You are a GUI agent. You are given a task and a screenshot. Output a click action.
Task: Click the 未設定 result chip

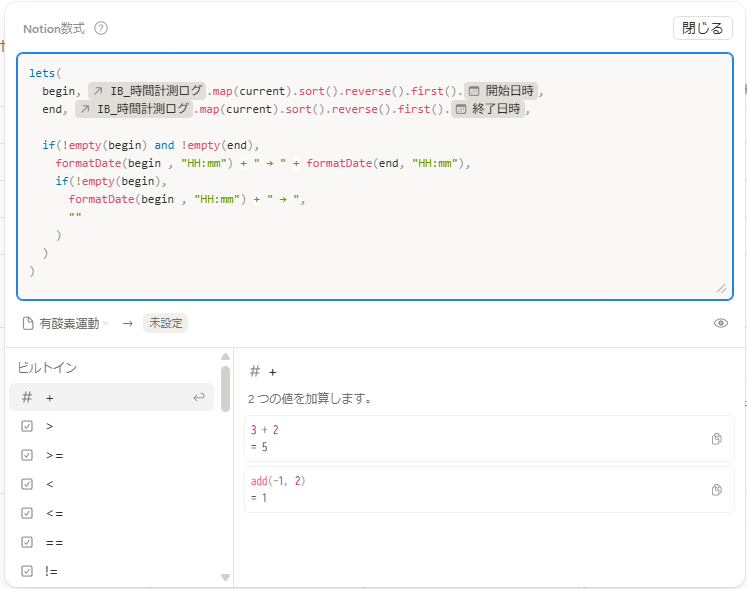click(x=165, y=323)
